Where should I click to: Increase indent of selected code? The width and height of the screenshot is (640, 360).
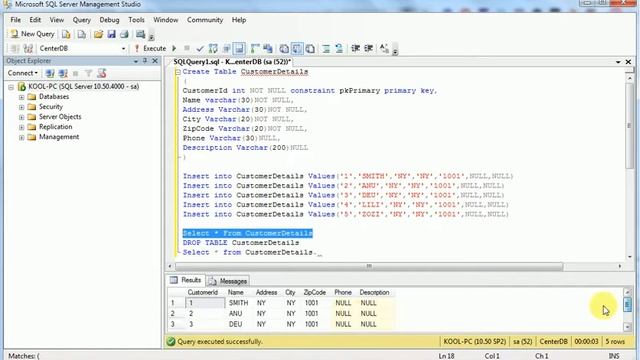[x=368, y=49]
